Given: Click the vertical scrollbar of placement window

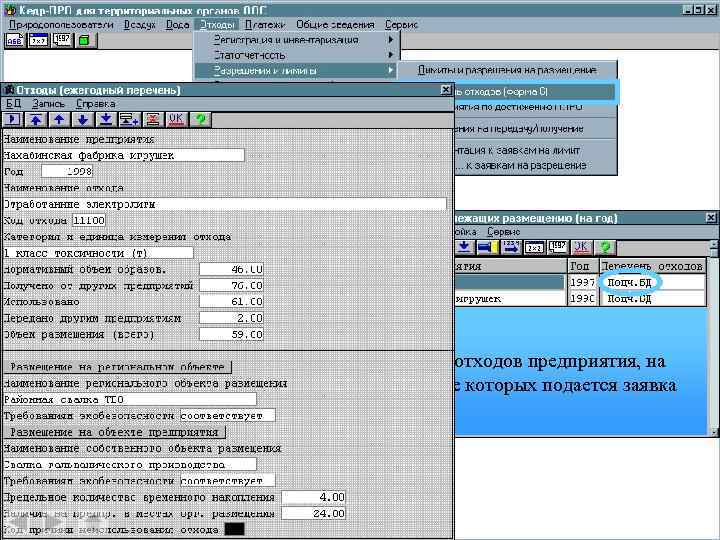Looking at the screenshot, I should [714, 338].
